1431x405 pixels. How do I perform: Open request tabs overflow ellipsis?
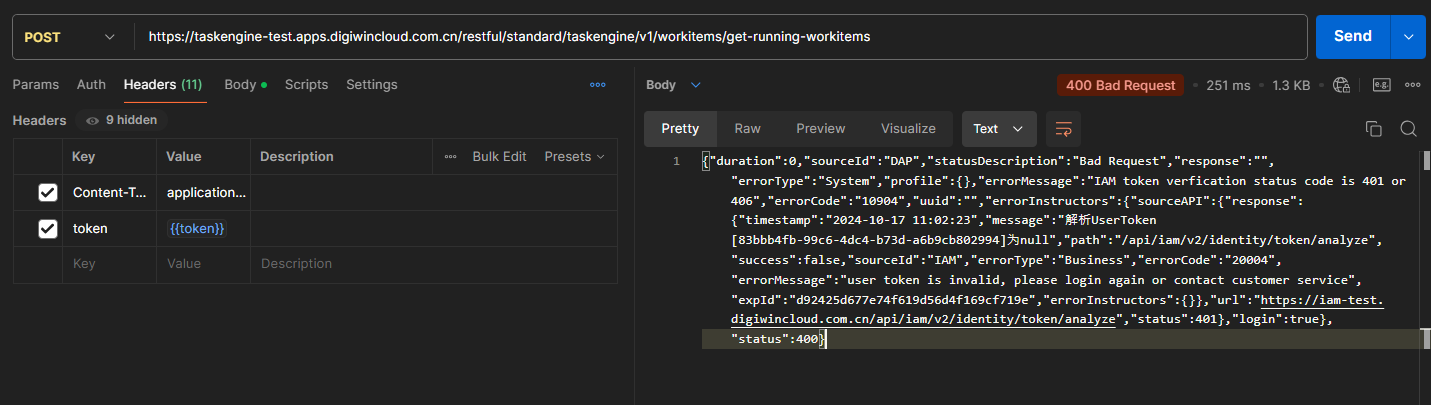pos(598,85)
